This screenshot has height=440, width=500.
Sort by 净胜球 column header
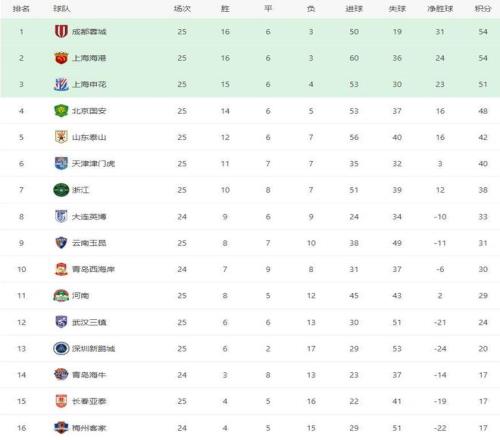(x=440, y=9)
